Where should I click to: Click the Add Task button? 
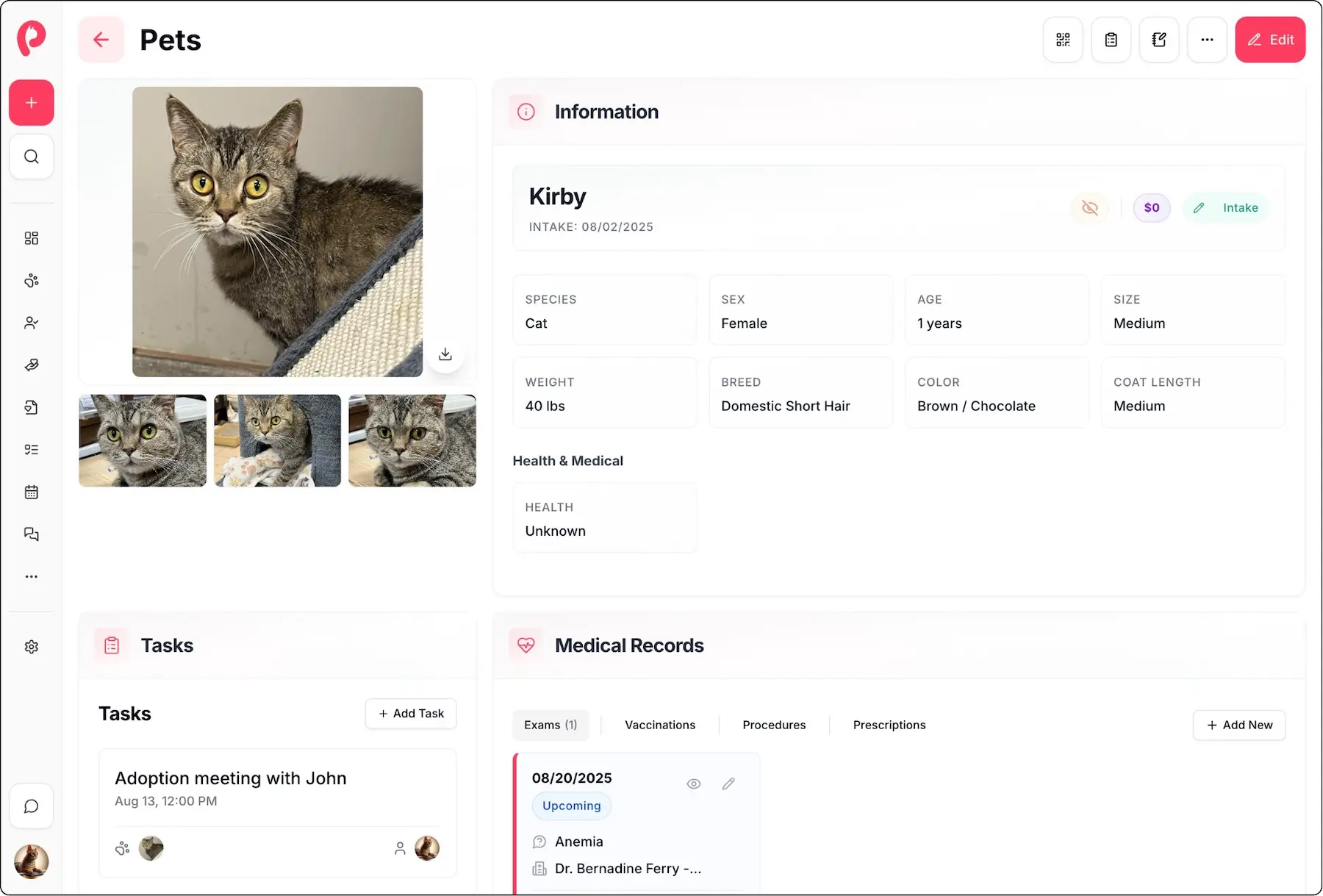click(411, 714)
